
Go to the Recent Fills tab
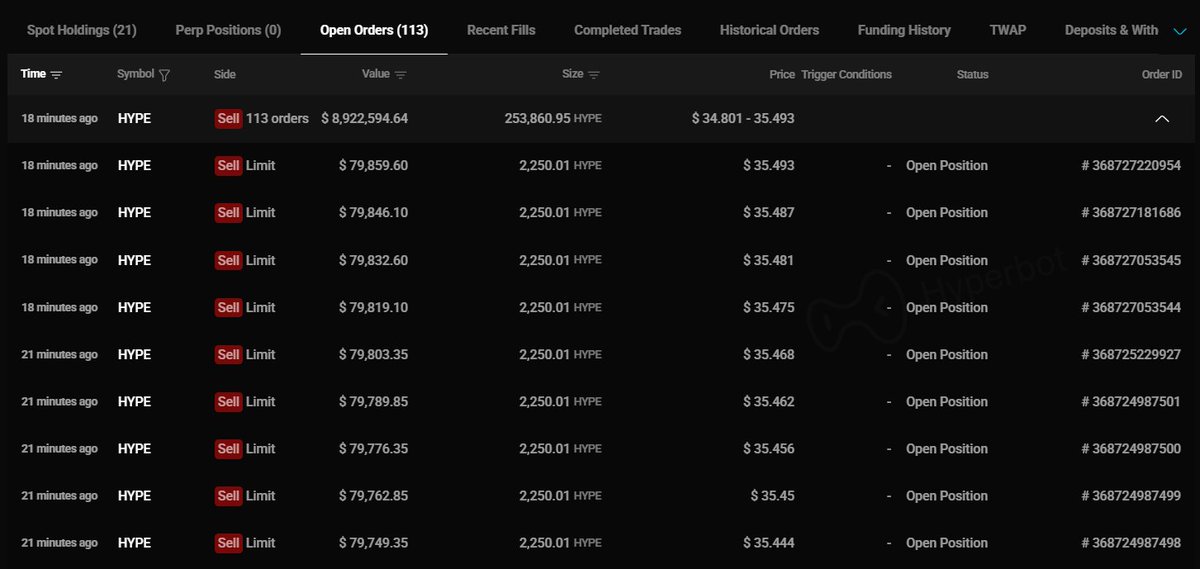point(501,30)
